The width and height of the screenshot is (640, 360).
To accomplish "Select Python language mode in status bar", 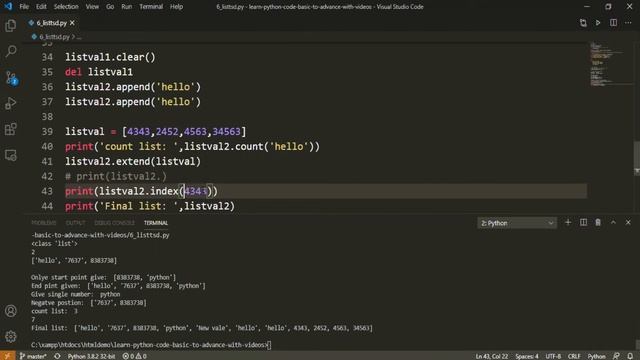I will point(596,356).
